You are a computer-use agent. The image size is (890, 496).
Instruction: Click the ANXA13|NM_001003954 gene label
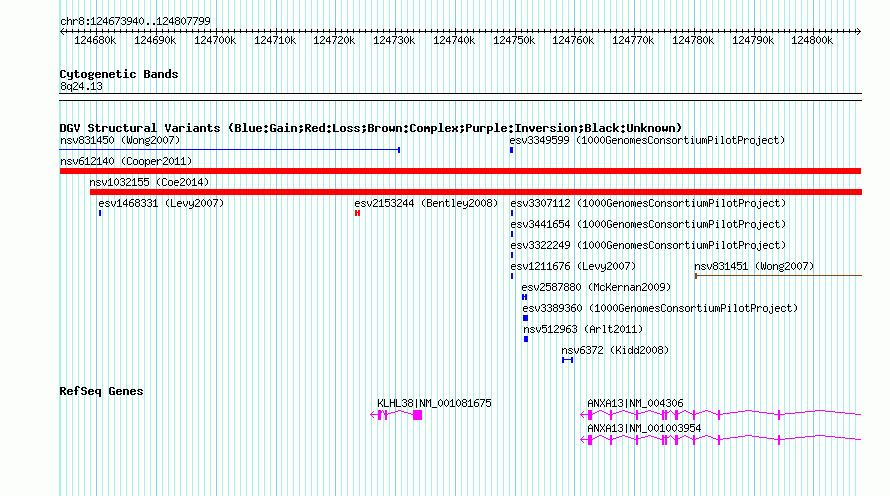click(x=644, y=428)
